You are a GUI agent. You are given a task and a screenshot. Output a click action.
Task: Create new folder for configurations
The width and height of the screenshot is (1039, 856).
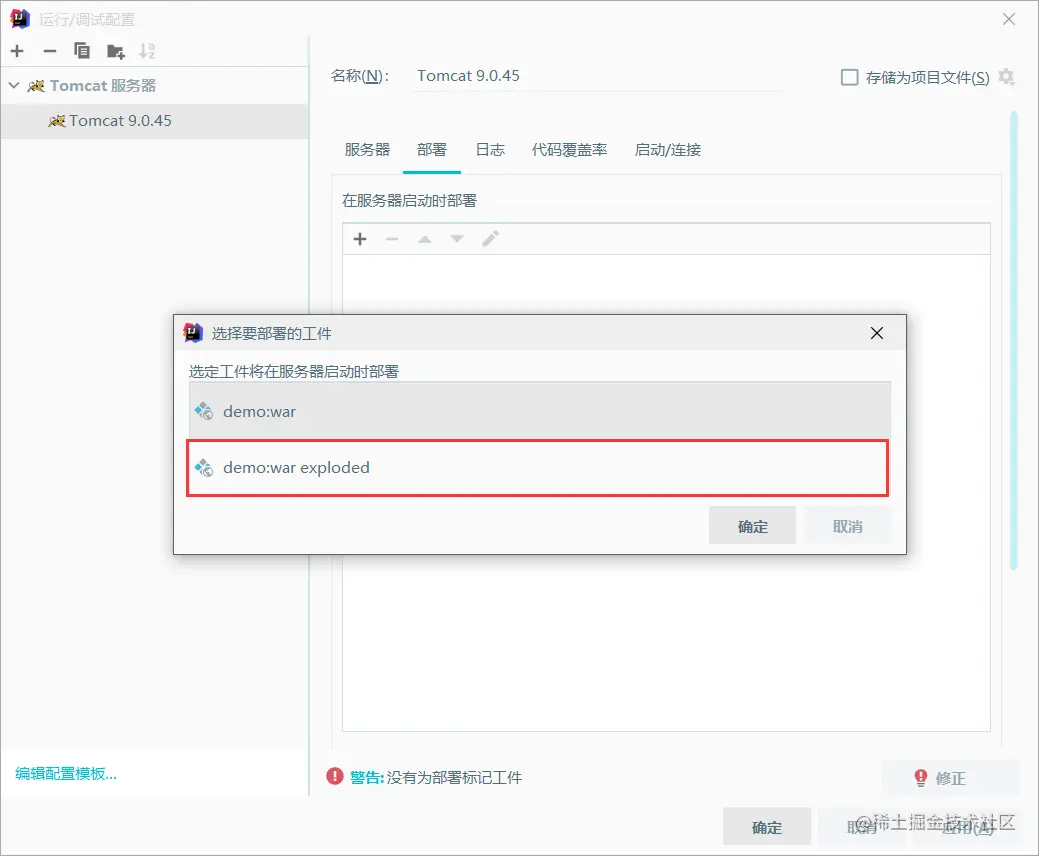pyautogui.click(x=115, y=51)
